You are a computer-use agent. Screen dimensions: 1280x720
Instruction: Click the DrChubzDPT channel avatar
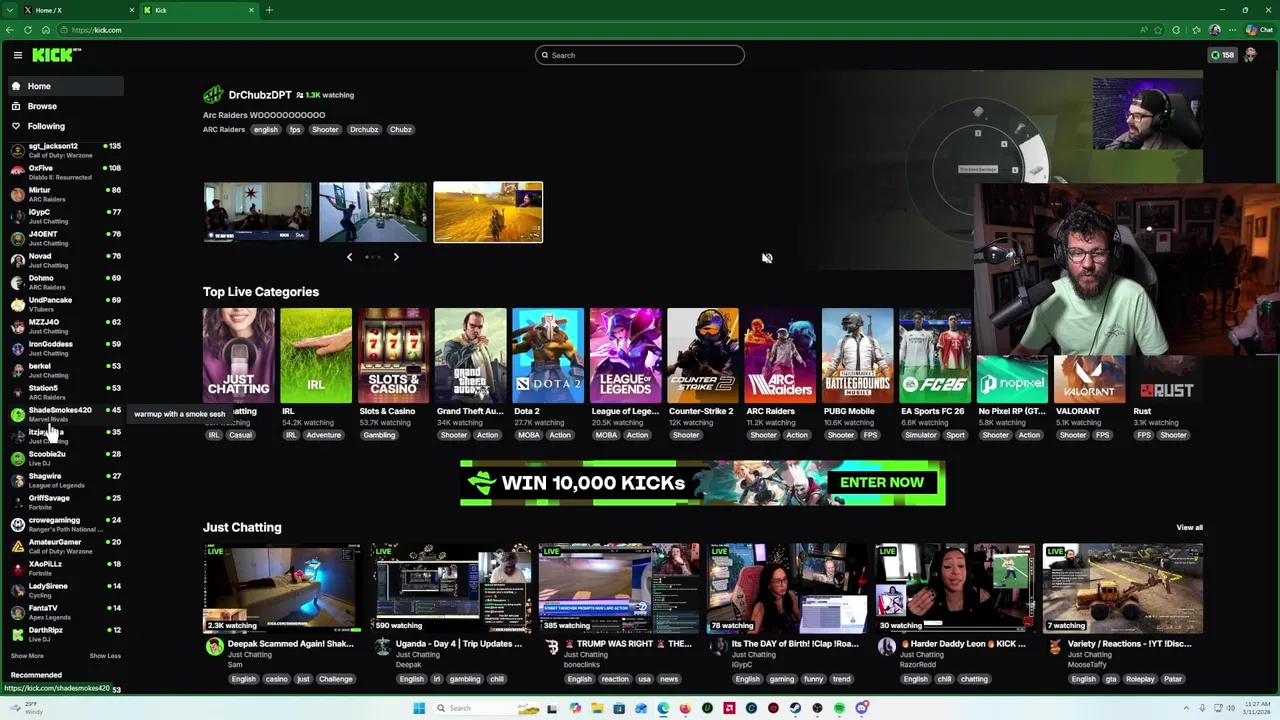213,95
